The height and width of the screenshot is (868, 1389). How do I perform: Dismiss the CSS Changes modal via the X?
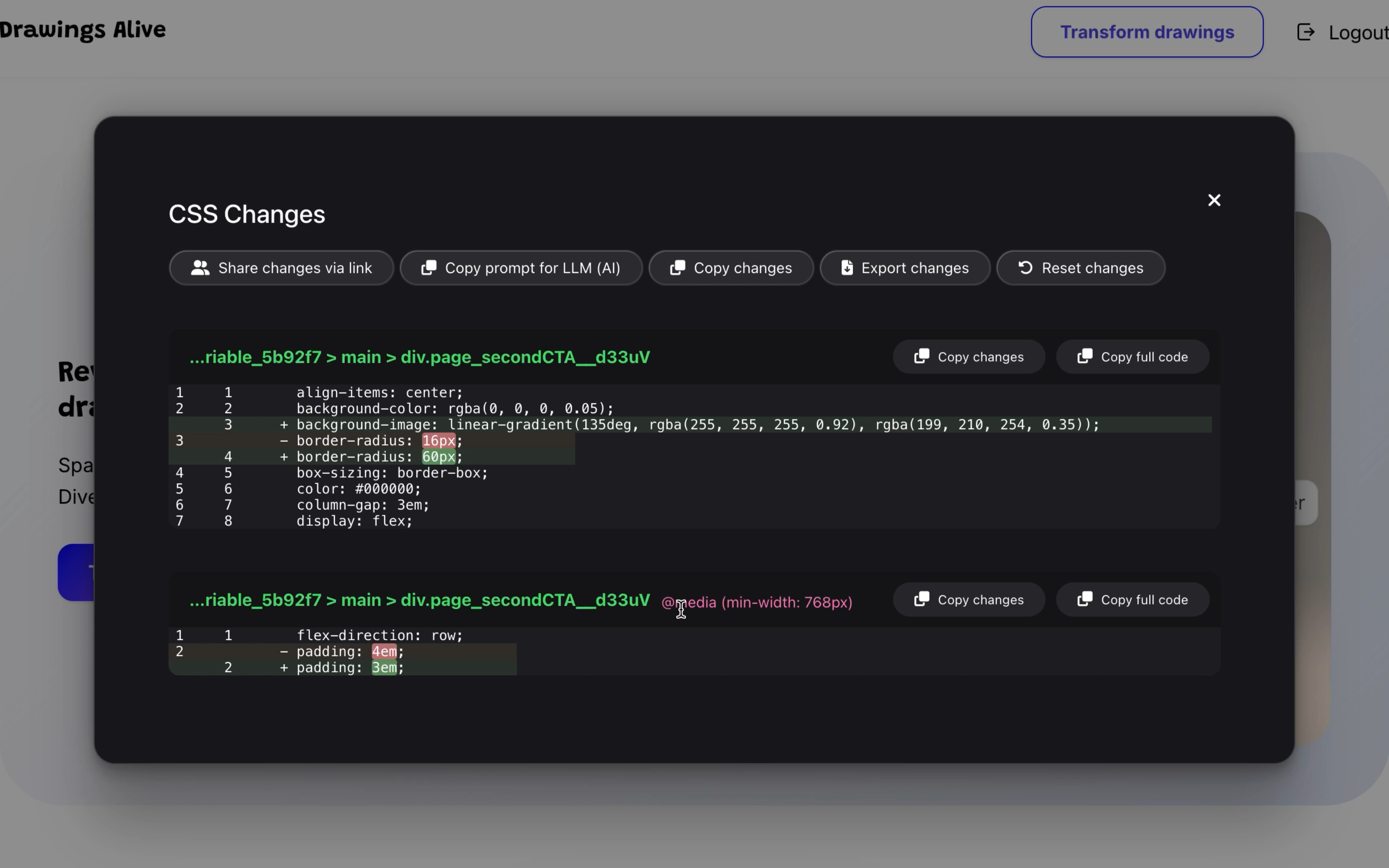point(1214,200)
